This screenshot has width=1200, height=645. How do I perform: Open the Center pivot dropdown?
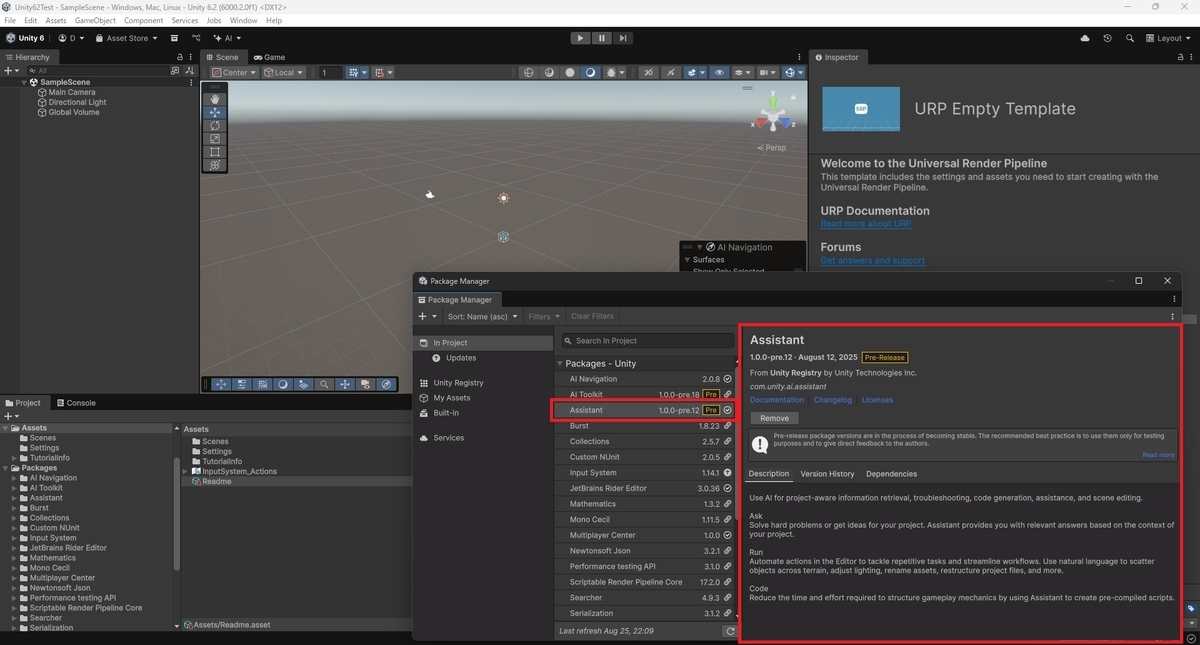(x=233, y=72)
